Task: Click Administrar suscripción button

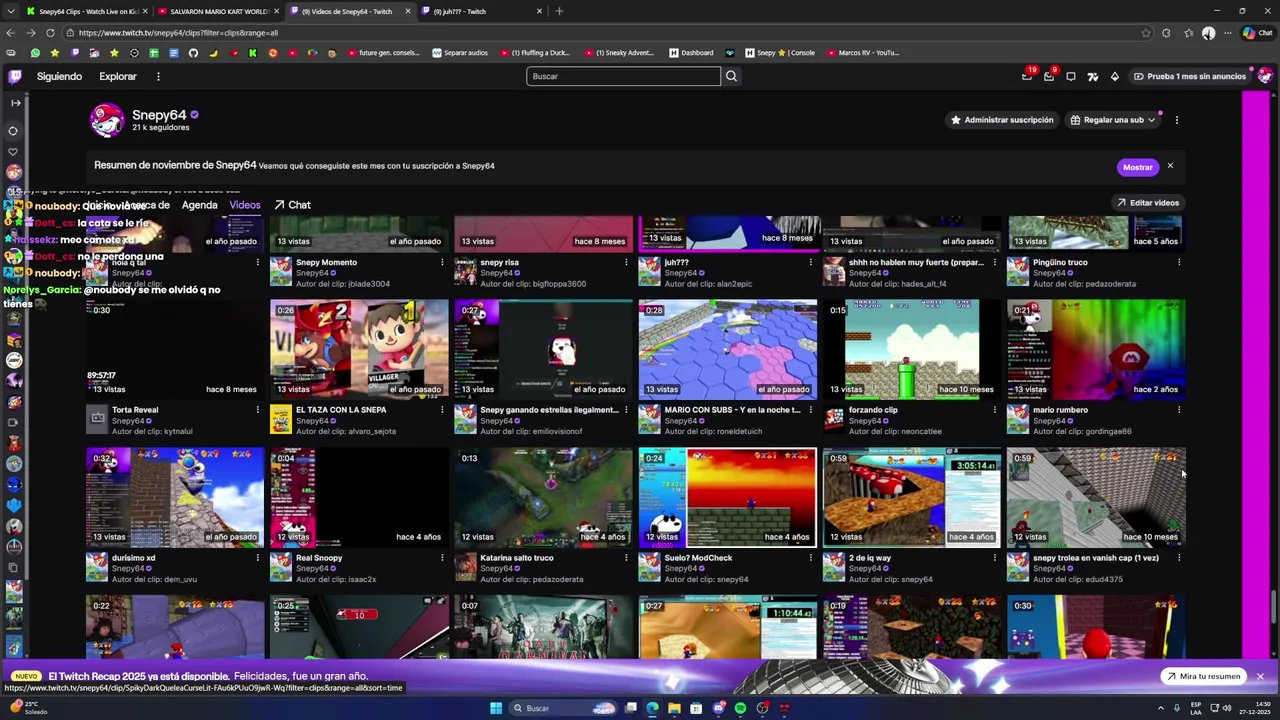Action: click(x=1002, y=120)
